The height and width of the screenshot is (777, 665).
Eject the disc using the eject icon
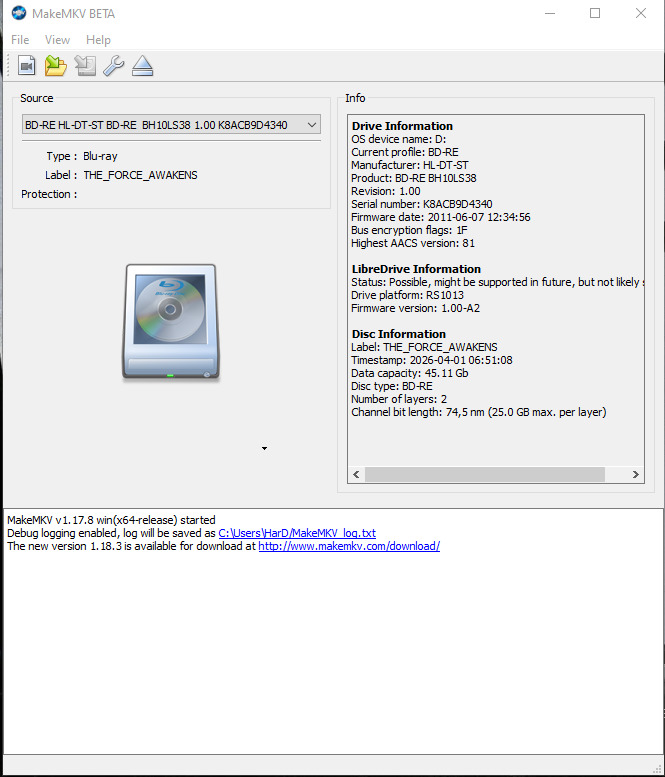pos(143,65)
